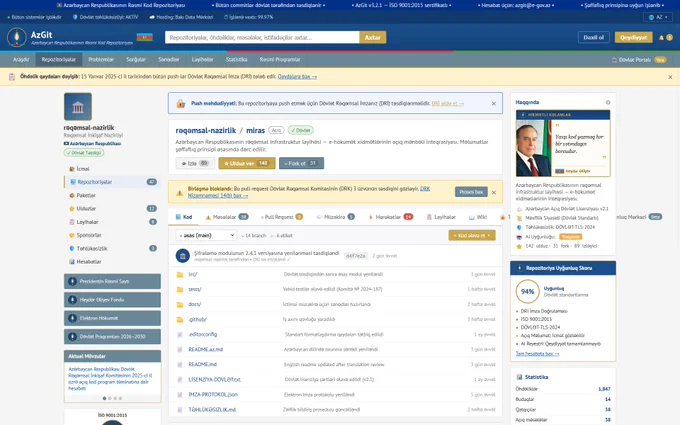Click the src/ folder icon
The width and height of the screenshot is (680, 425).
click(x=180, y=275)
